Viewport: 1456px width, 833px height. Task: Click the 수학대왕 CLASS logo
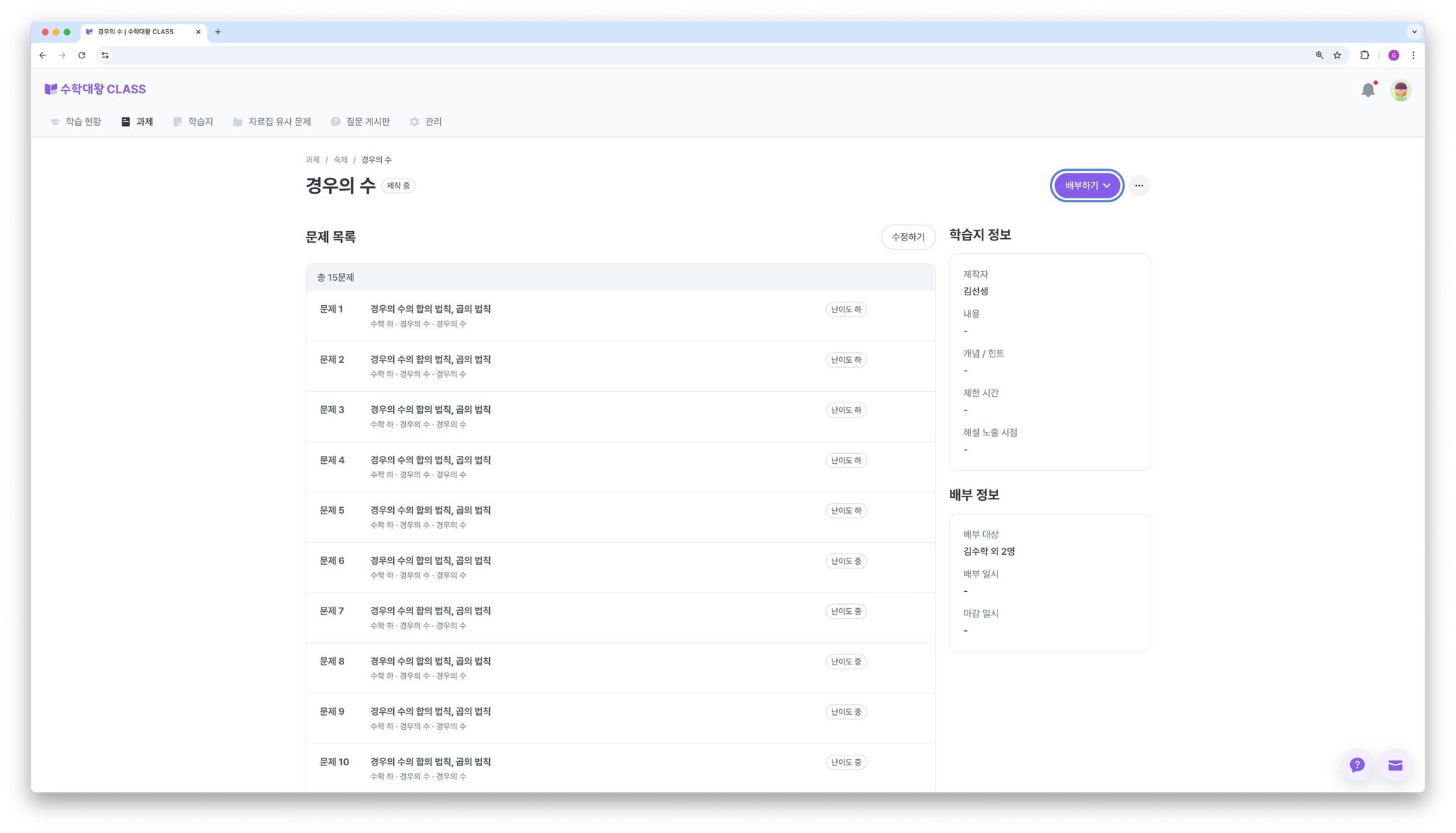[x=95, y=89]
